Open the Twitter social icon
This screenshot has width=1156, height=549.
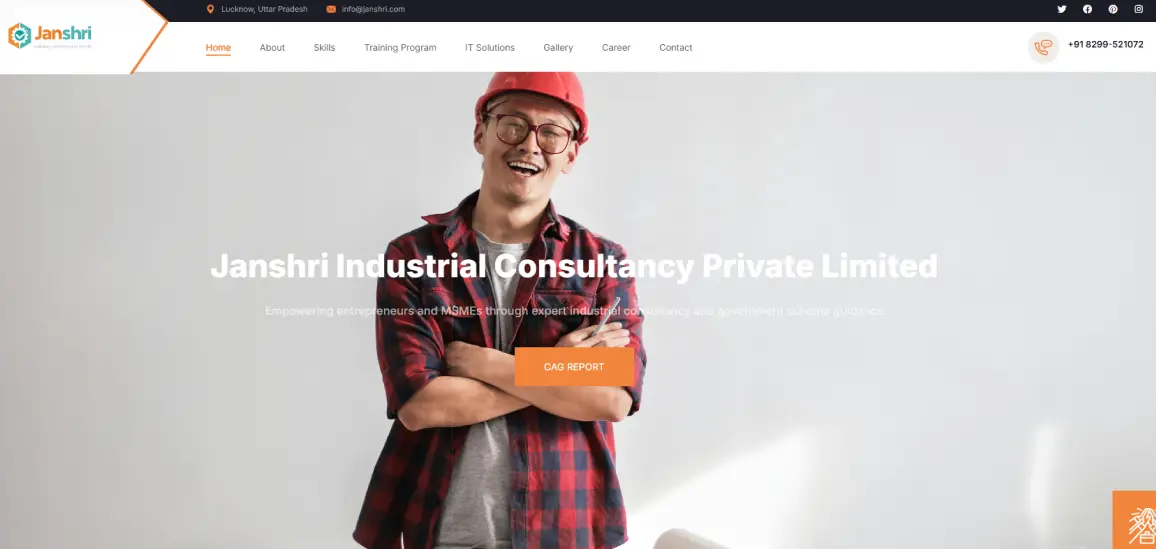1062,9
